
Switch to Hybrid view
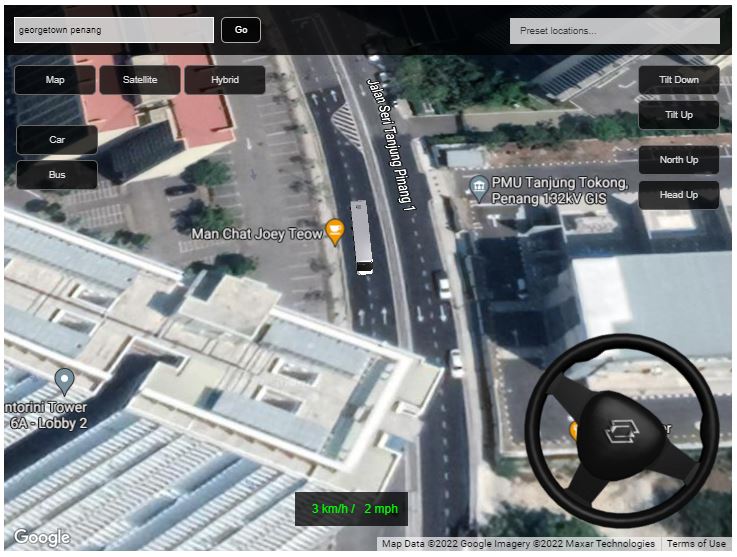pos(225,80)
